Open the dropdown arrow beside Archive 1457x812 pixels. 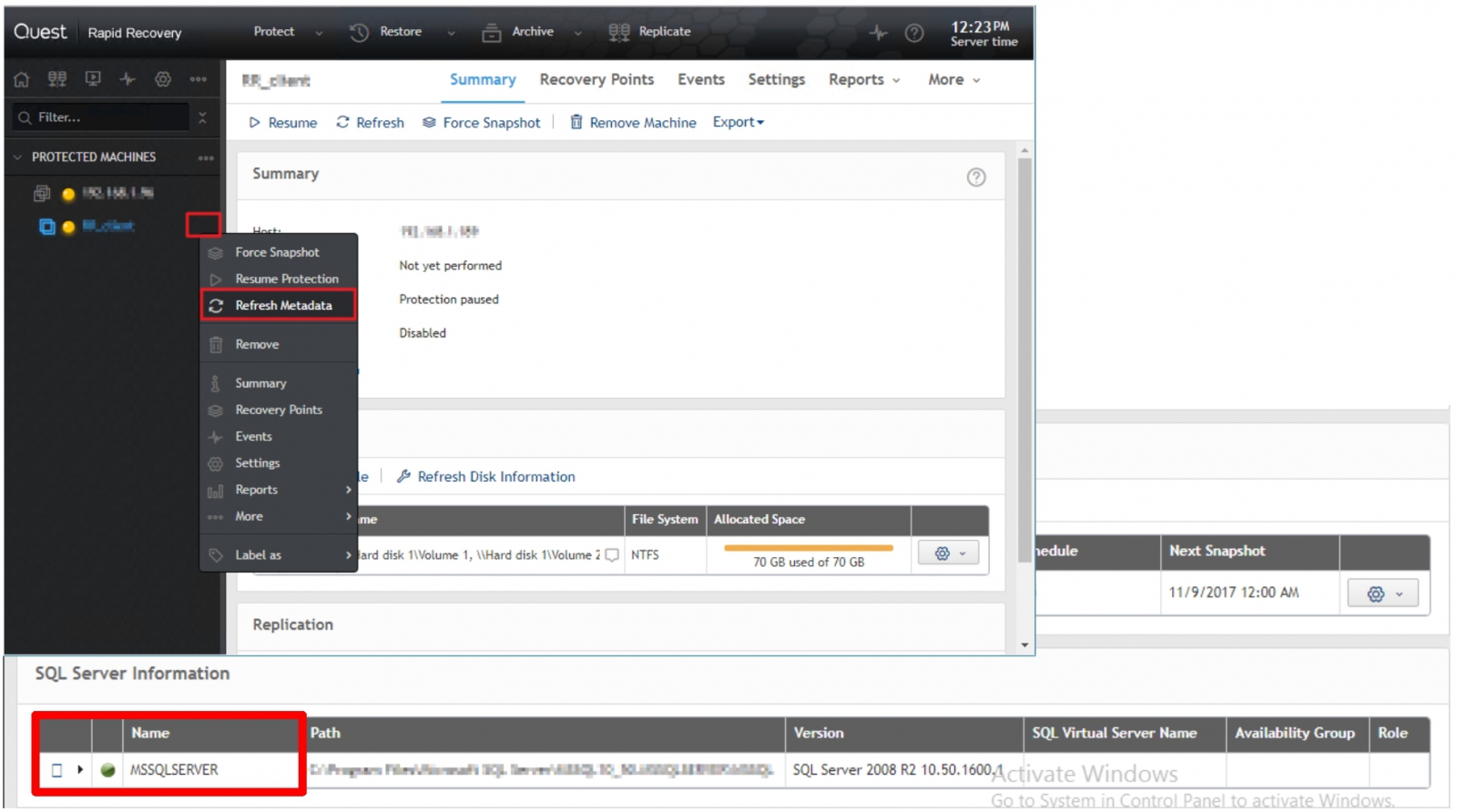click(577, 33)
